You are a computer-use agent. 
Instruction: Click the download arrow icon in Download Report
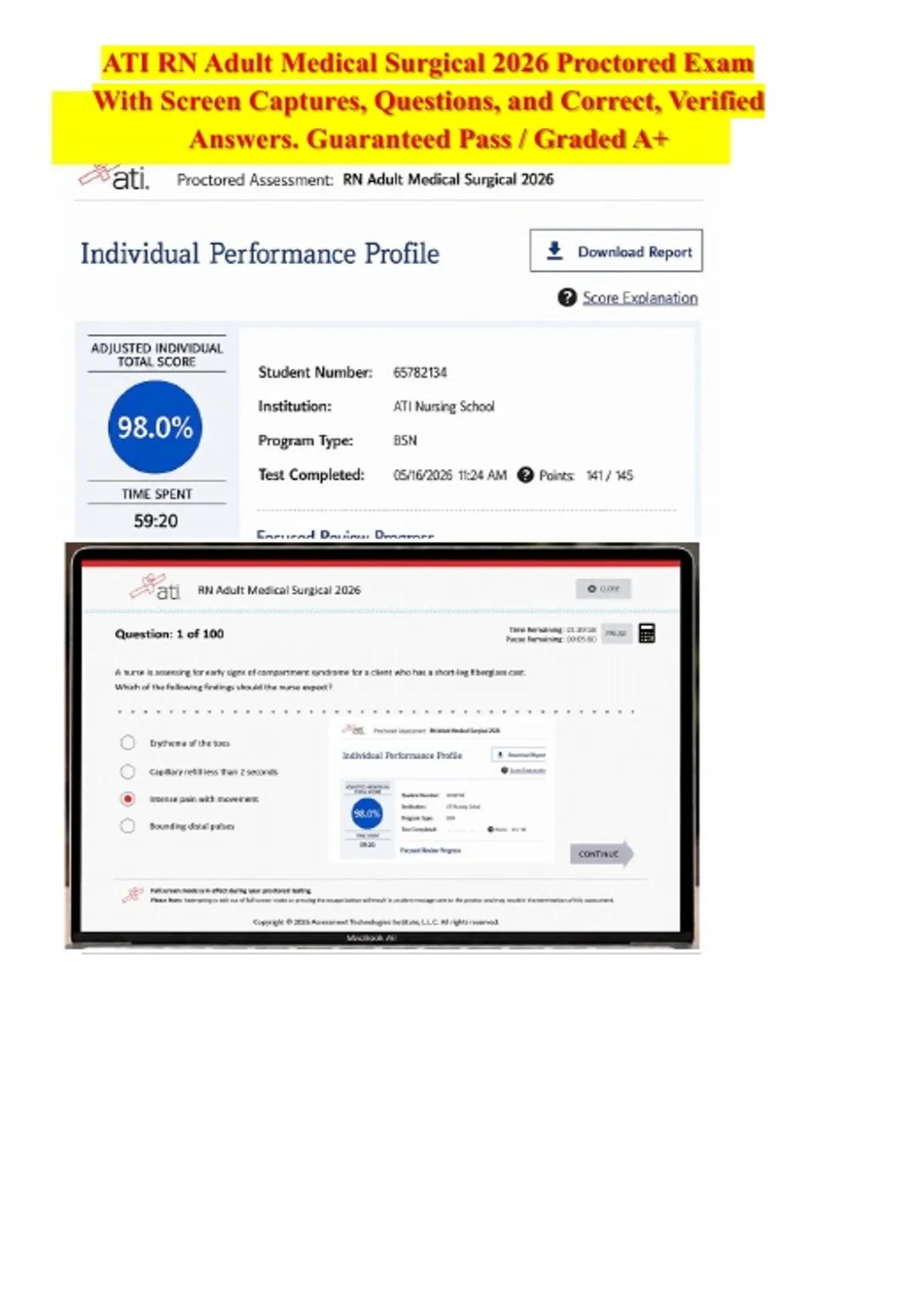554,251
